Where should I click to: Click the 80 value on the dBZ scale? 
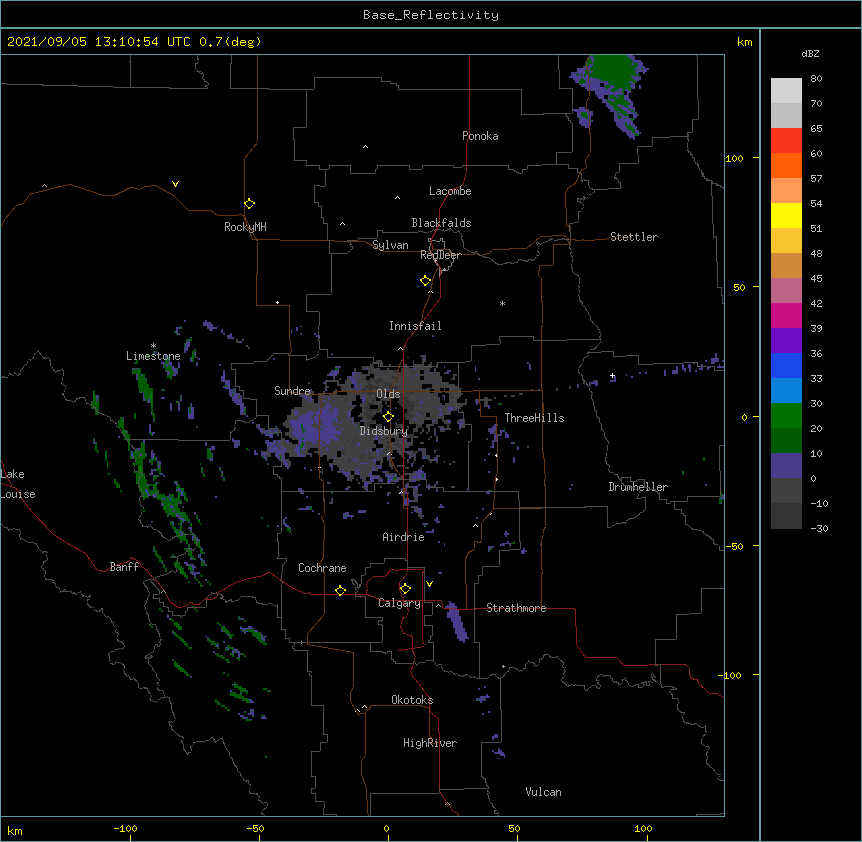(816, 79)
